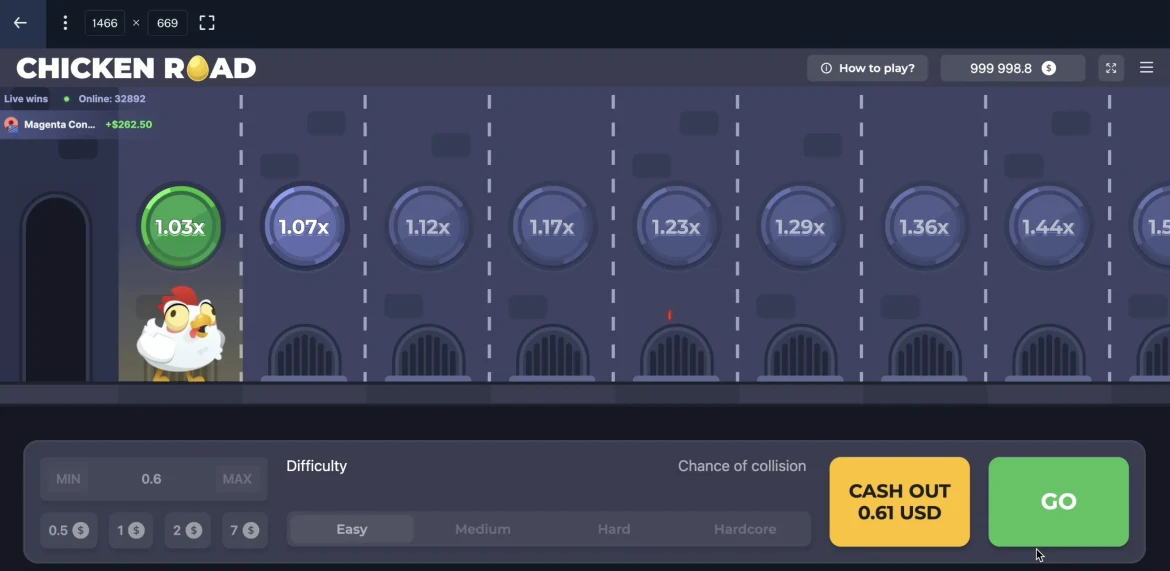This screenshot has height=571, width=1170.
Task: Click the 1.44x multiplier coin
Action: coord(1048,227)
